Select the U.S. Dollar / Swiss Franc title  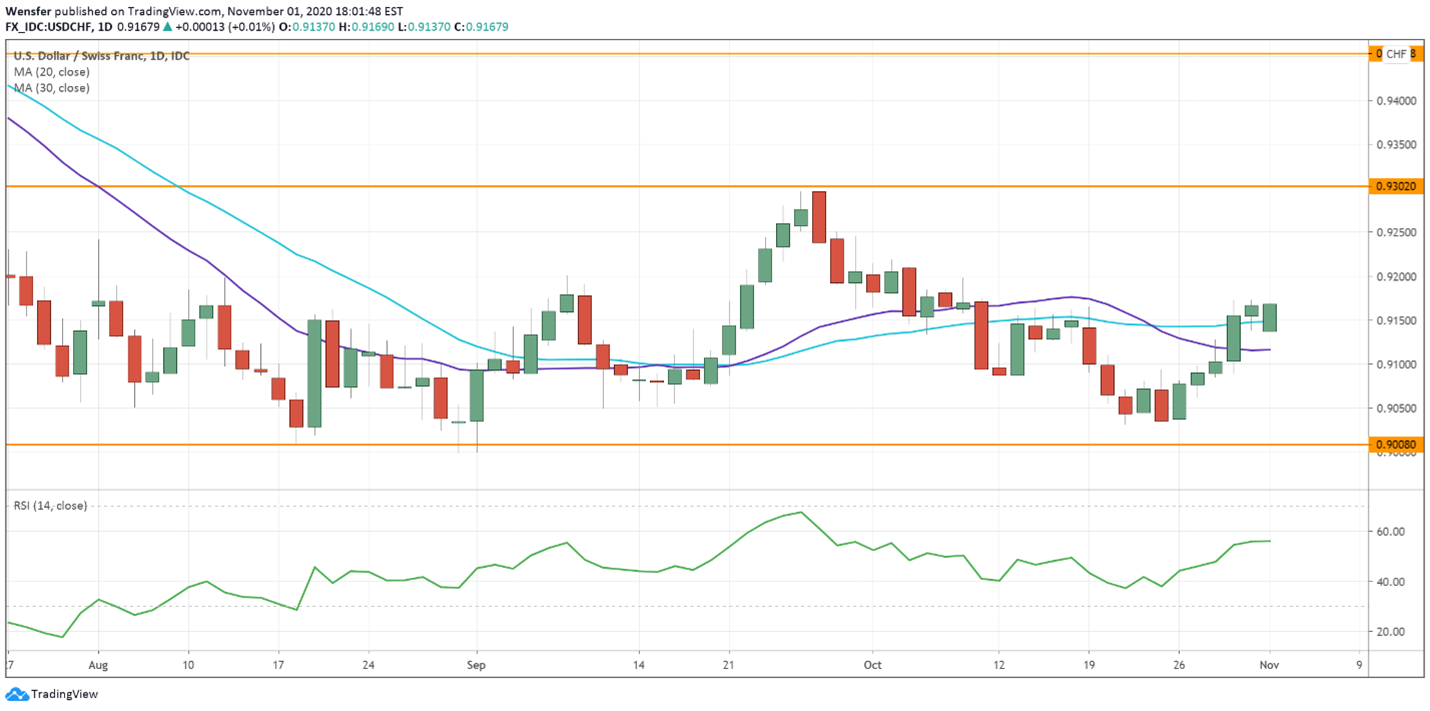101,56
